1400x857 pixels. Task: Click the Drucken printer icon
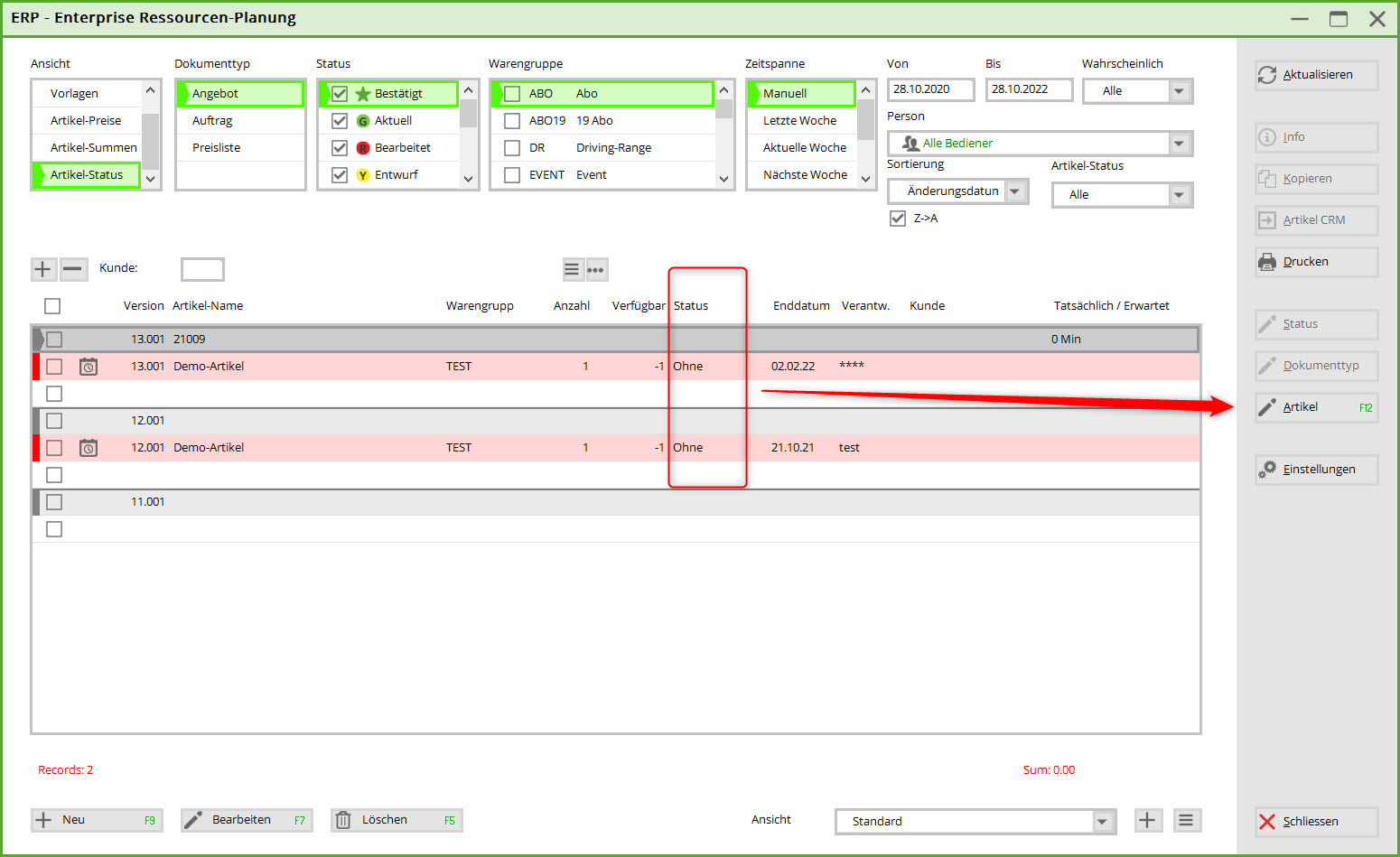(1267, 262)
